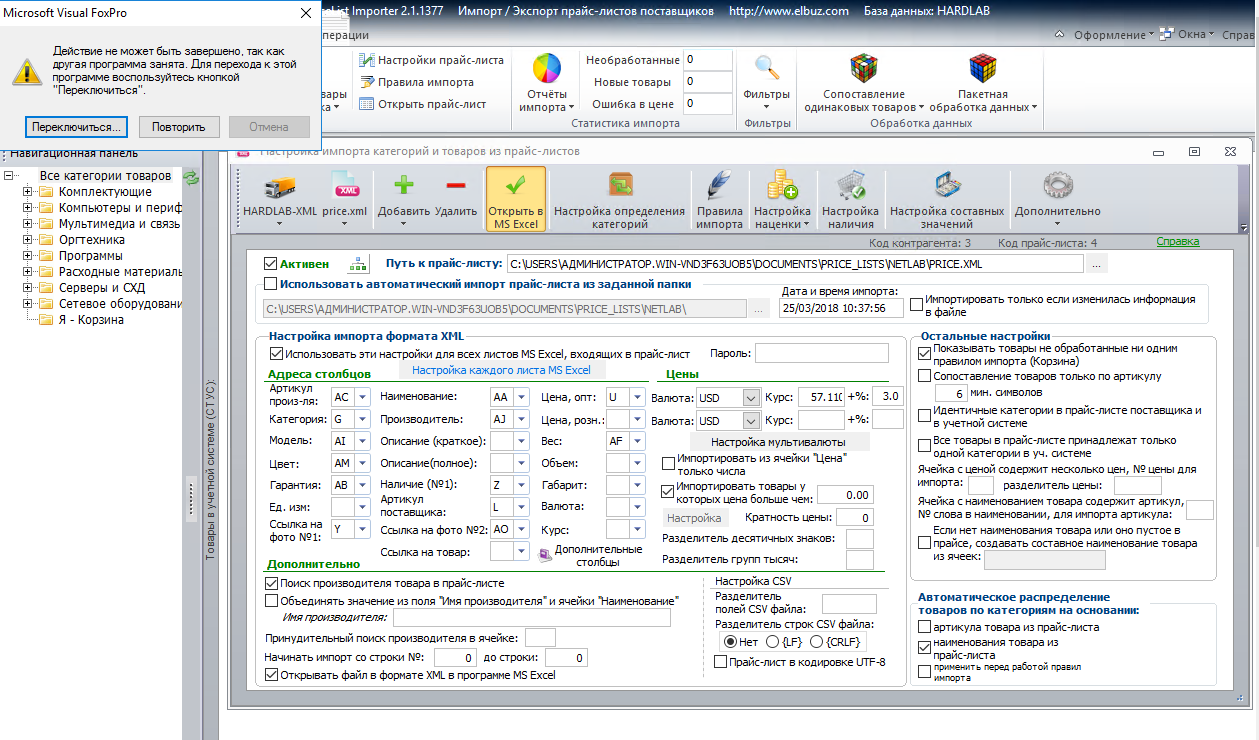
Task: Toggle Поиск производителя товара в прайс-листе
Action: [271, 582]
